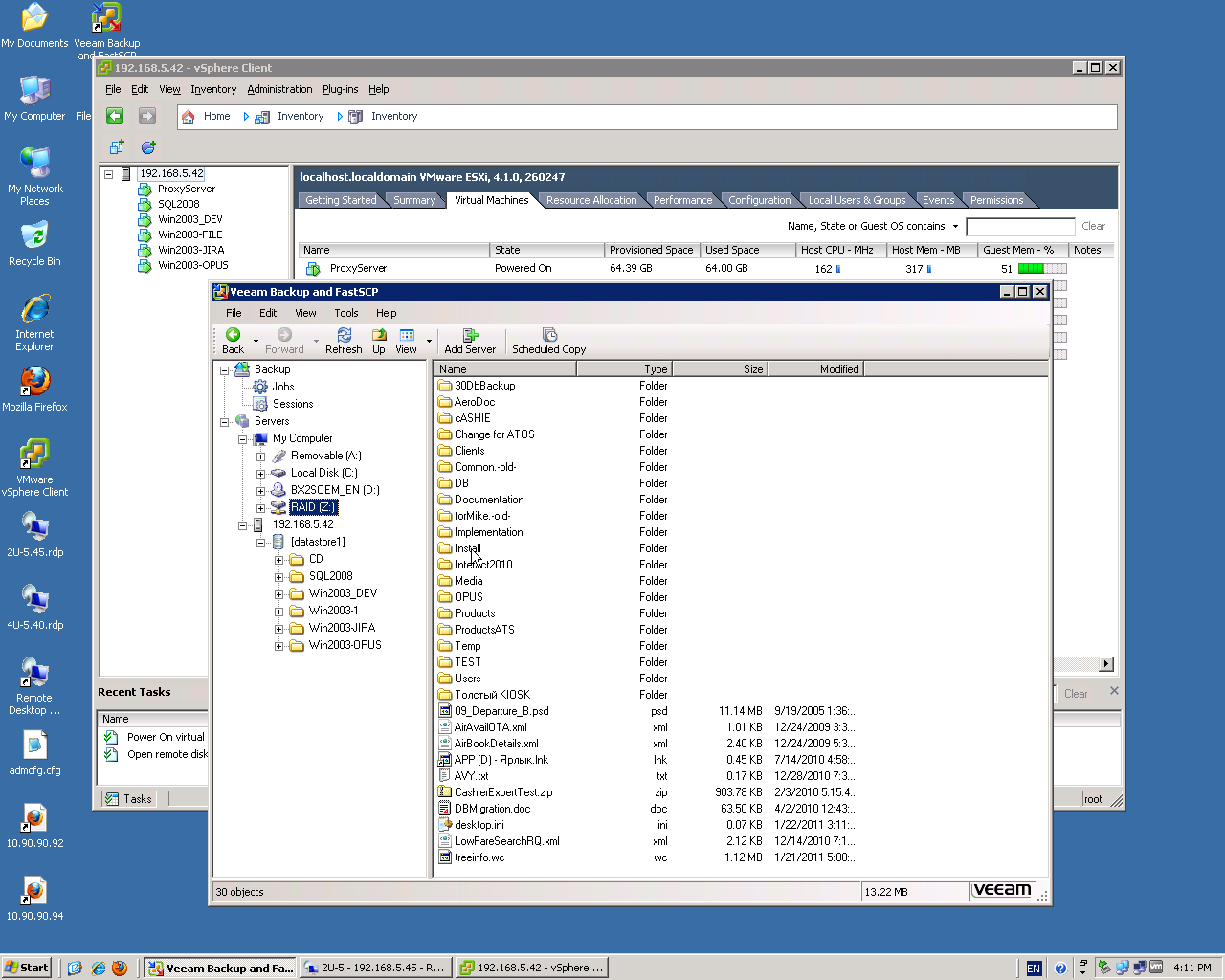Image resolution: width=1225 pixels, height=980 pixels.
Task: Click right arrow of vSphere horizontal scrollbar
Action: (1106, 664)
